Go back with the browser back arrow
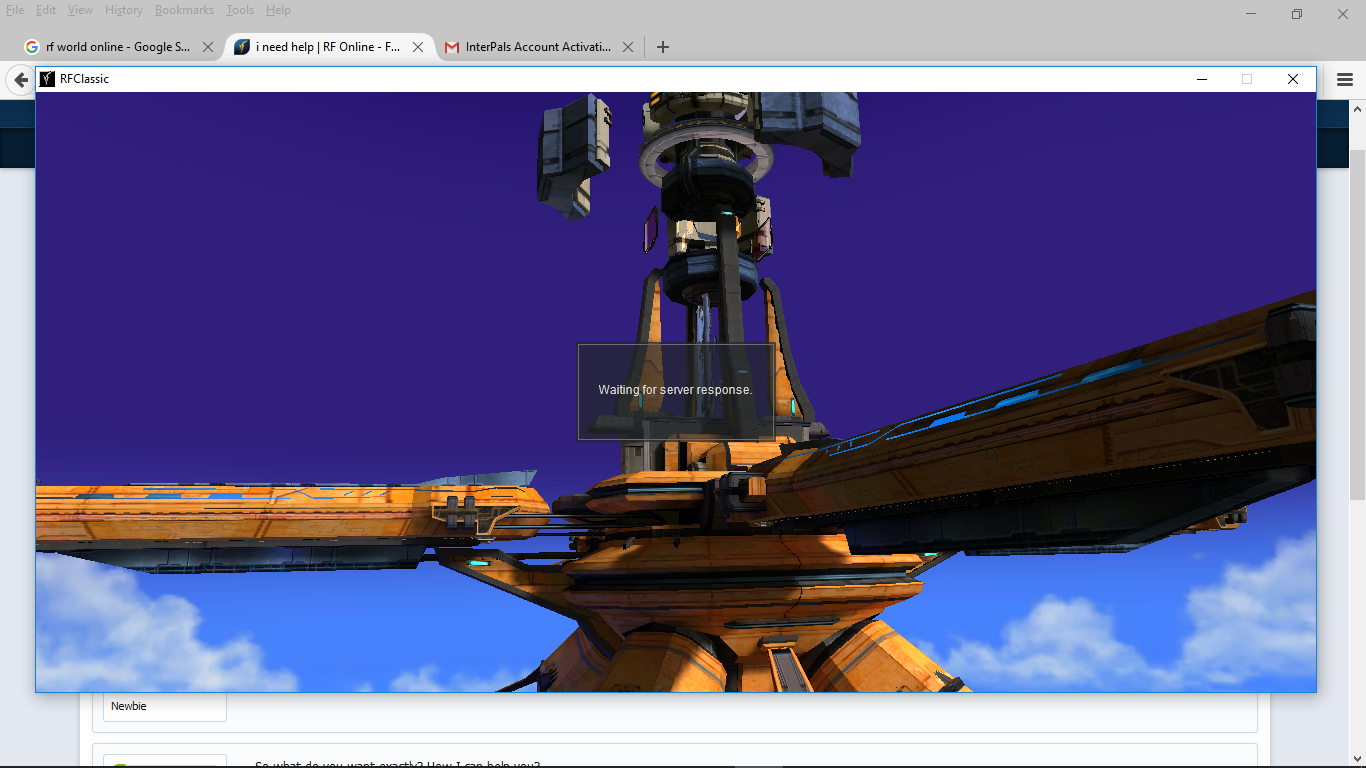Viewport: 1366px width, 768px height. pyautogui.click(x=20, y=80)
